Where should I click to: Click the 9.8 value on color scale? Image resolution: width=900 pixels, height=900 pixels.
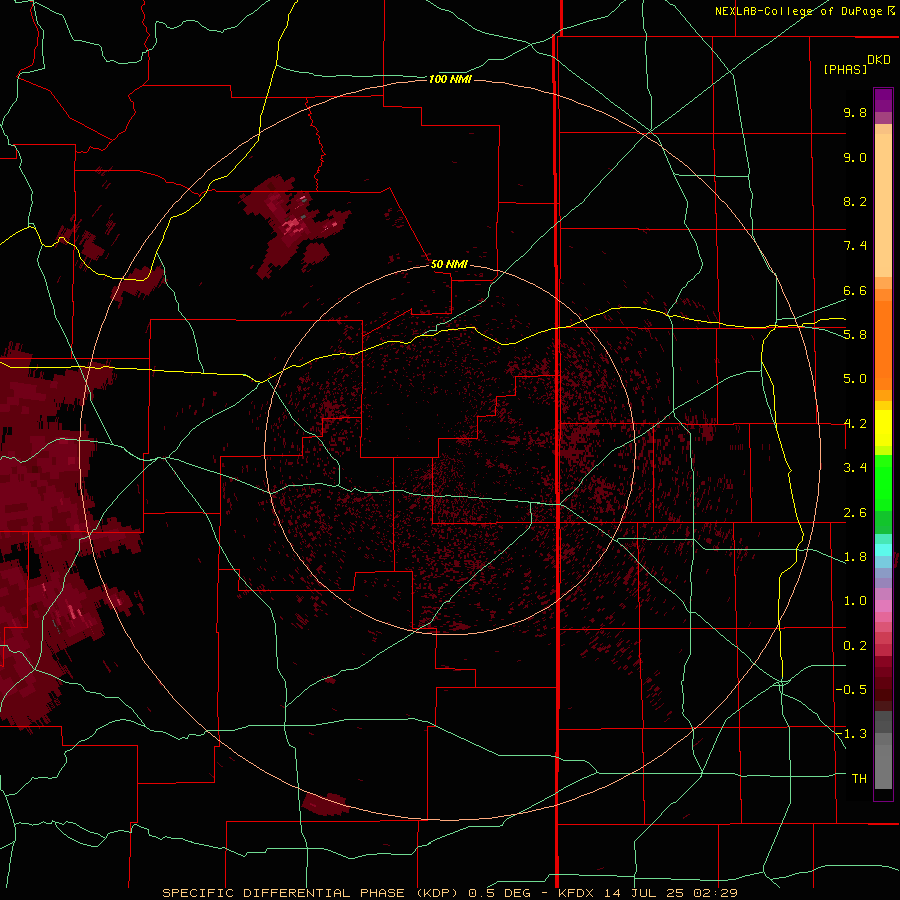point(855,112)
